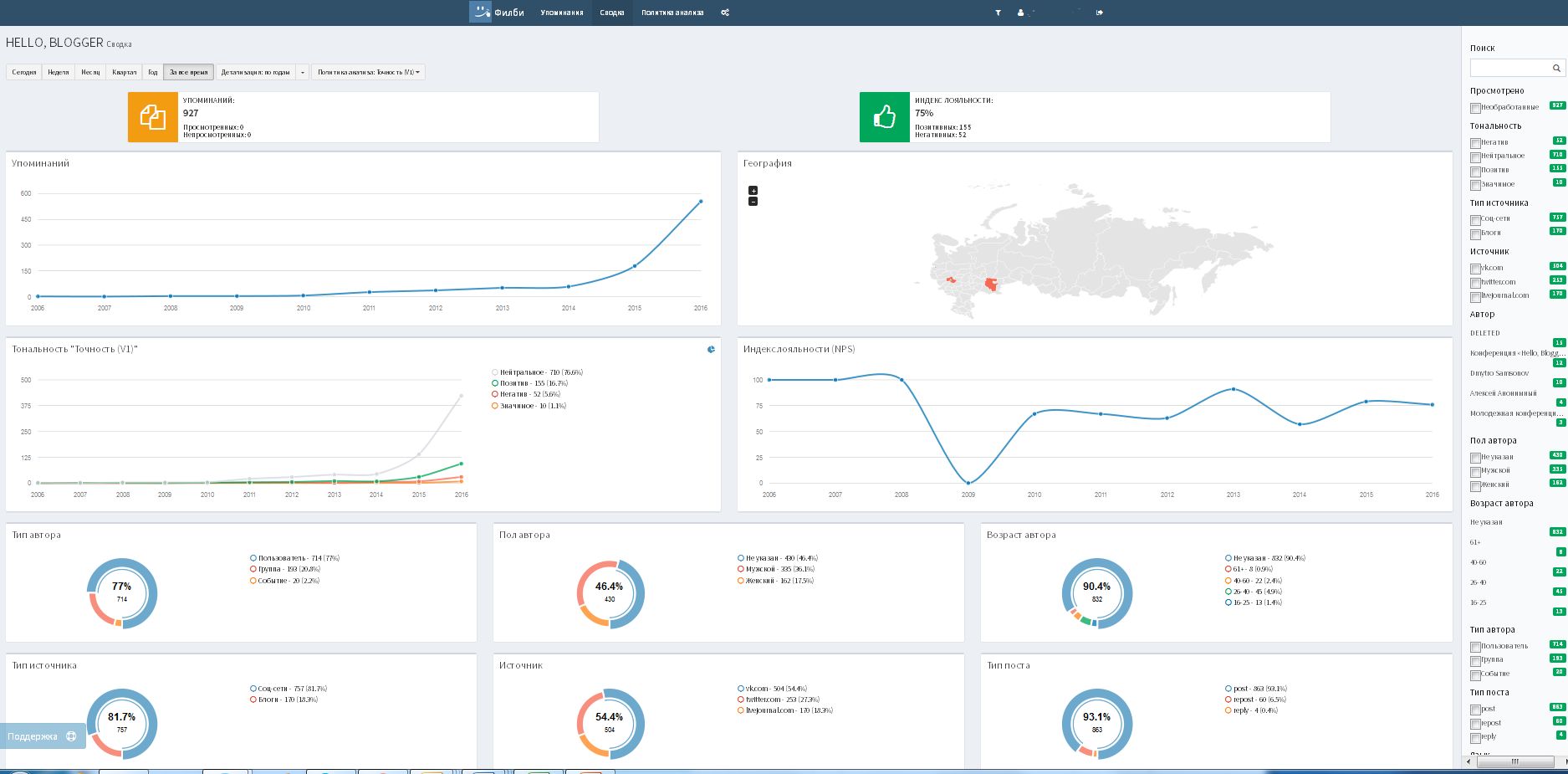
Task: Check the repost post type checkbox
Action: tap(1475, 724)
